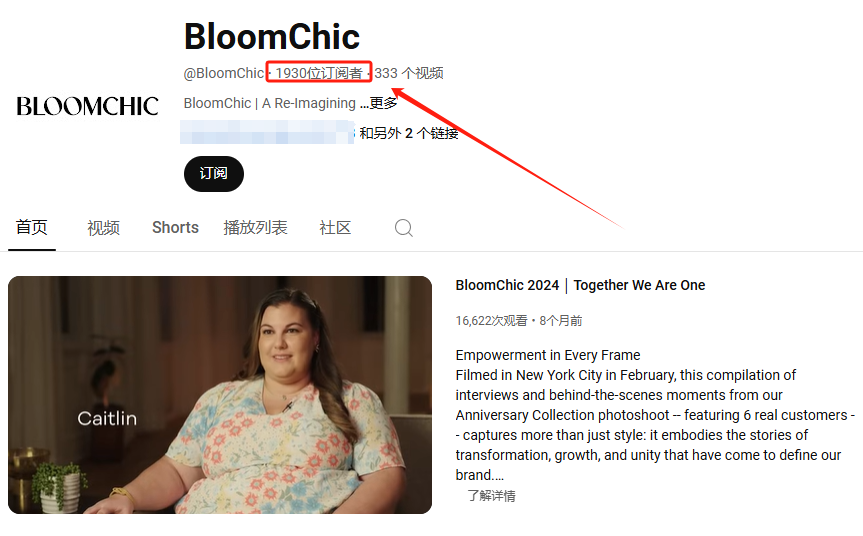The width and height of the screenshot is (863, 536).
Task: Click the BLOOMCHIC channel logo avatar
Action: [88, 106]
